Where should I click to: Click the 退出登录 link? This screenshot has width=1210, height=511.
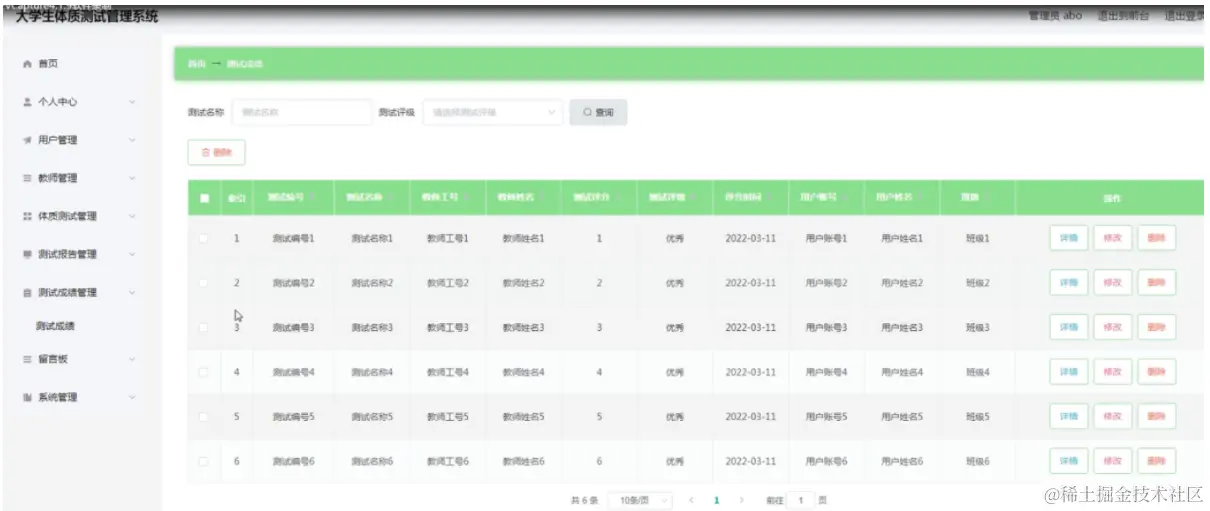[x=1184, y=16]
